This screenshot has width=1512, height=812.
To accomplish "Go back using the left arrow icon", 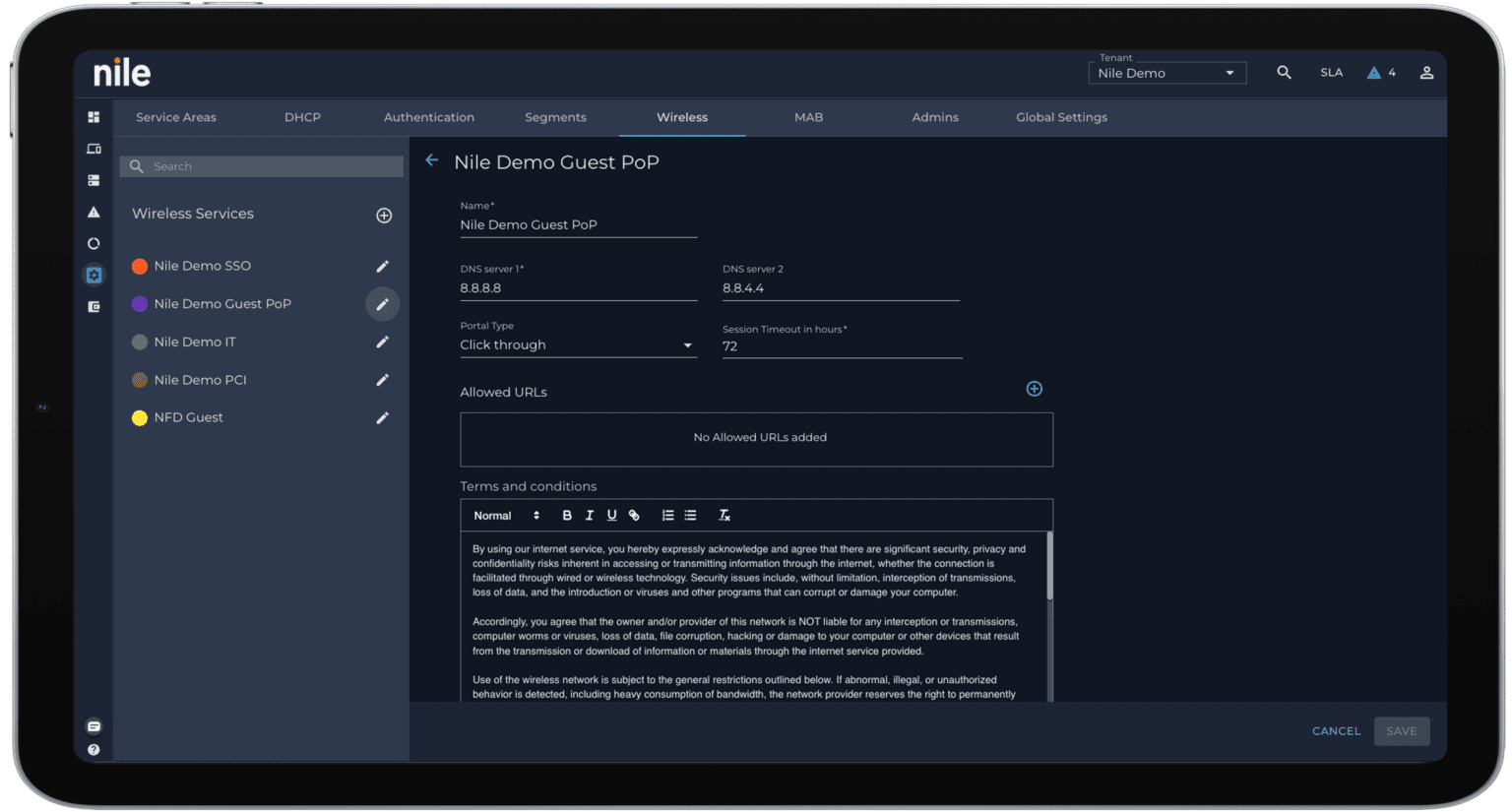I will tap(431, 160).
